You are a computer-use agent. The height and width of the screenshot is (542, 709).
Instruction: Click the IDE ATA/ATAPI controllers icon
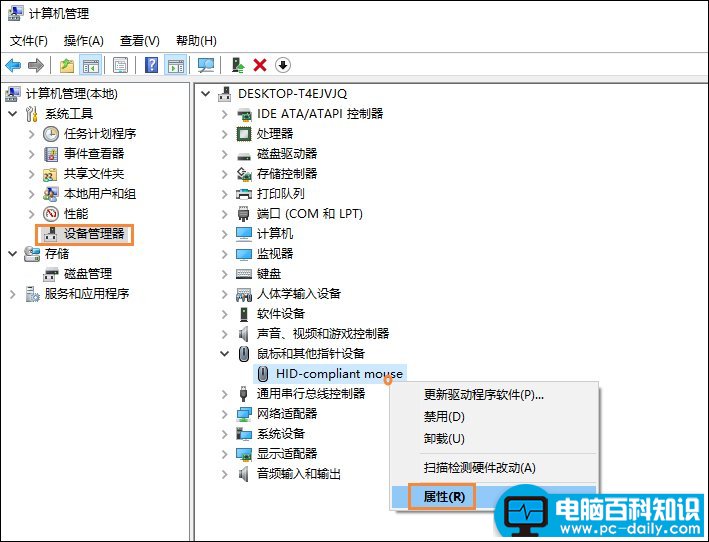tap(244, 114)
